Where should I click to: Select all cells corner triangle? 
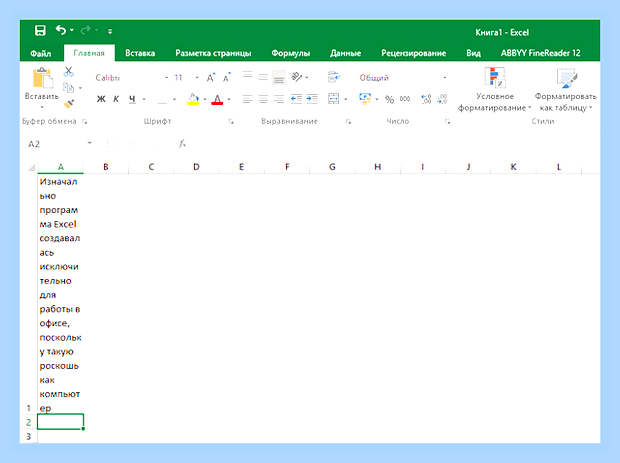click(31, 167)
